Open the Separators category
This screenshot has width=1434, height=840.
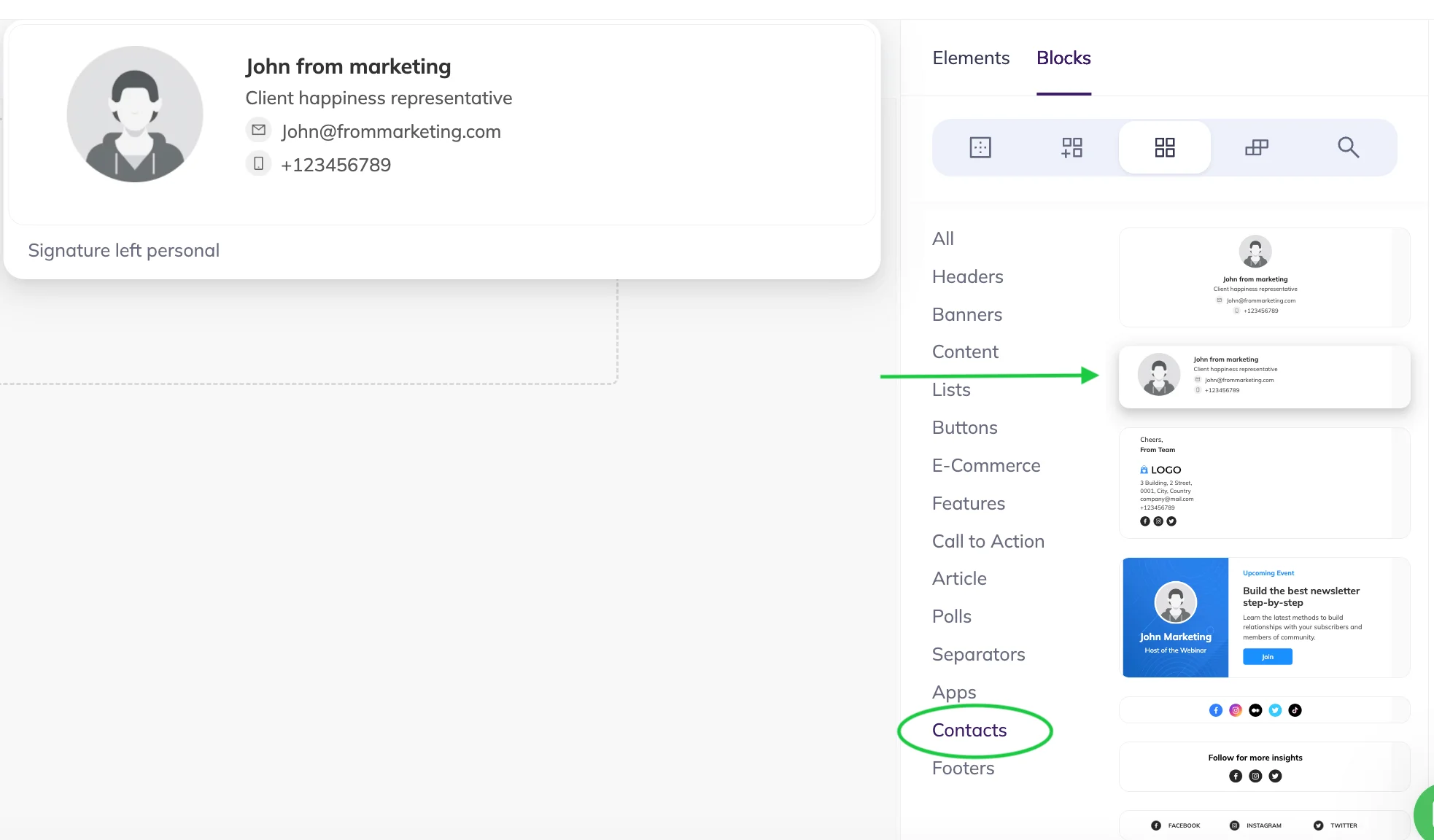click(x=978, y=654)
